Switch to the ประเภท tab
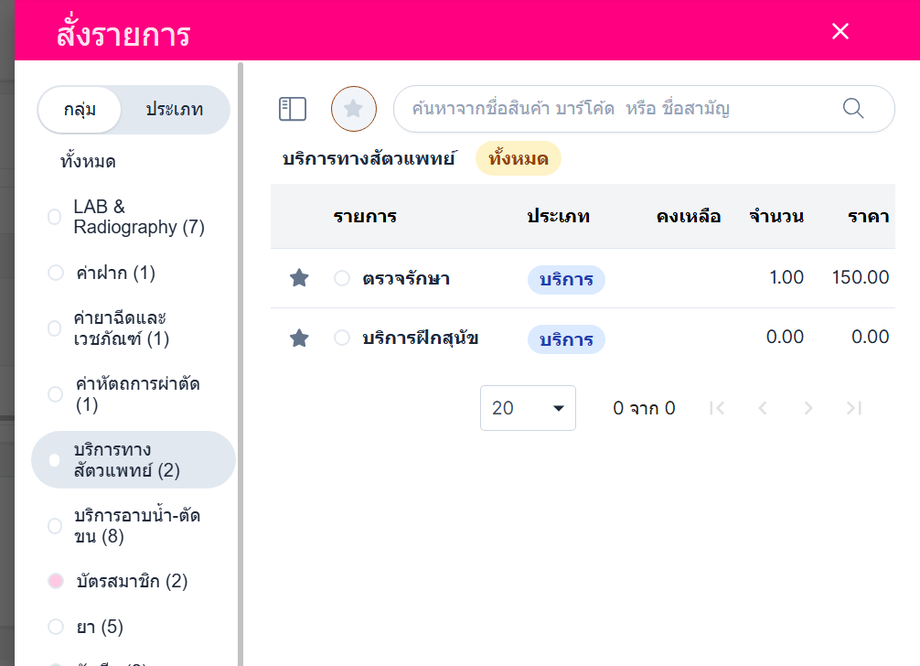Image resolution: width=920 pixels, height=666 pixels. click(174, 110)
